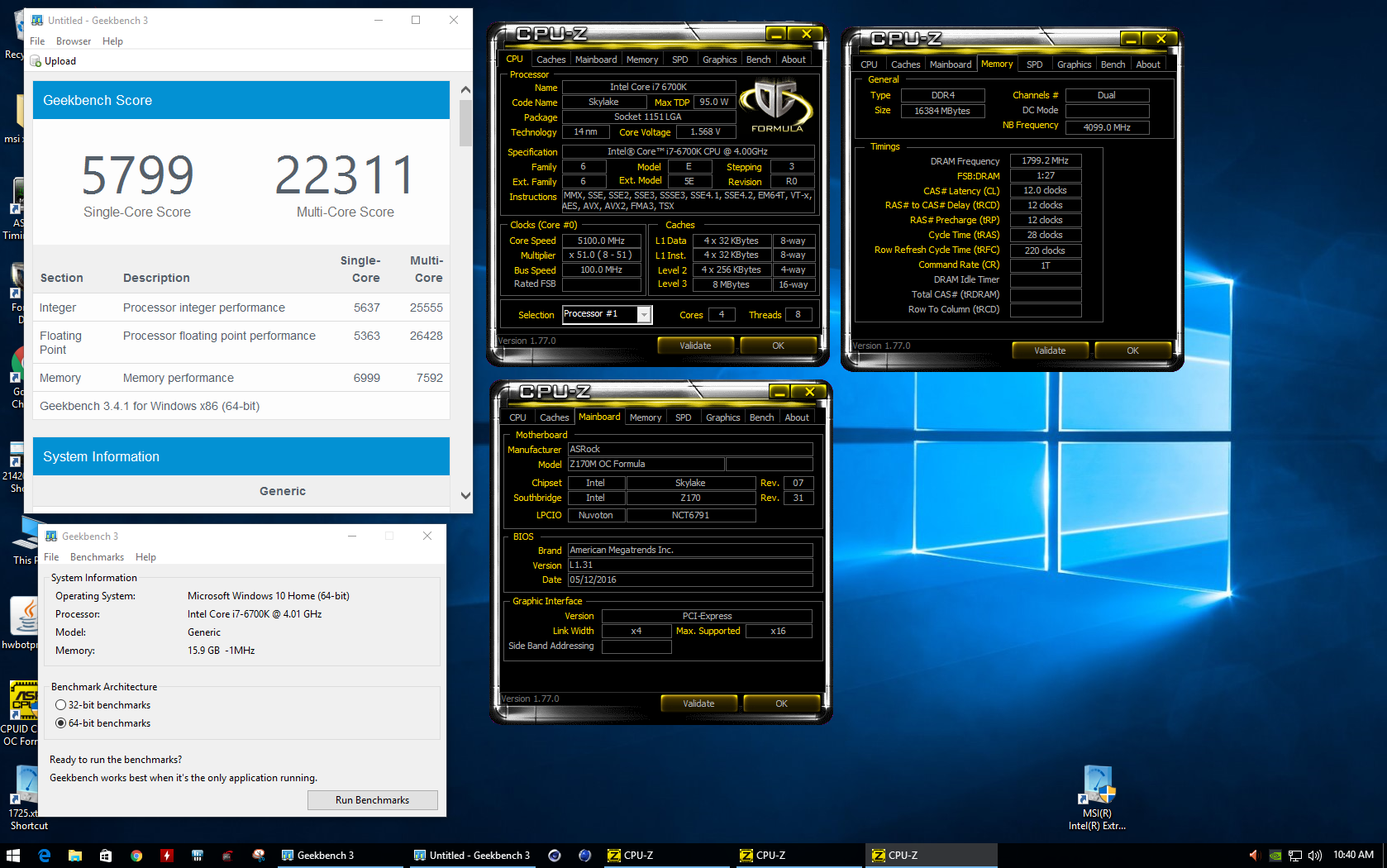This screenshot has height=868, width=1387.
Task: Open Help menu in the Geekbench 3 window
Action: click(145, 557)
